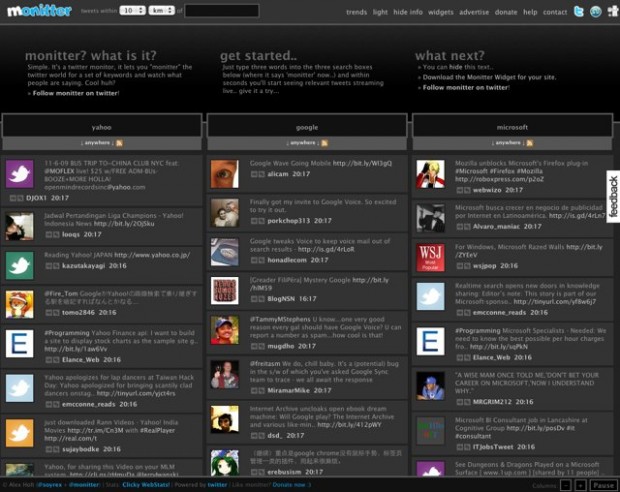The width and height of the screenshot is (620, 492).
Task: Open @soyrex link in footer
Action: (49, 484)
